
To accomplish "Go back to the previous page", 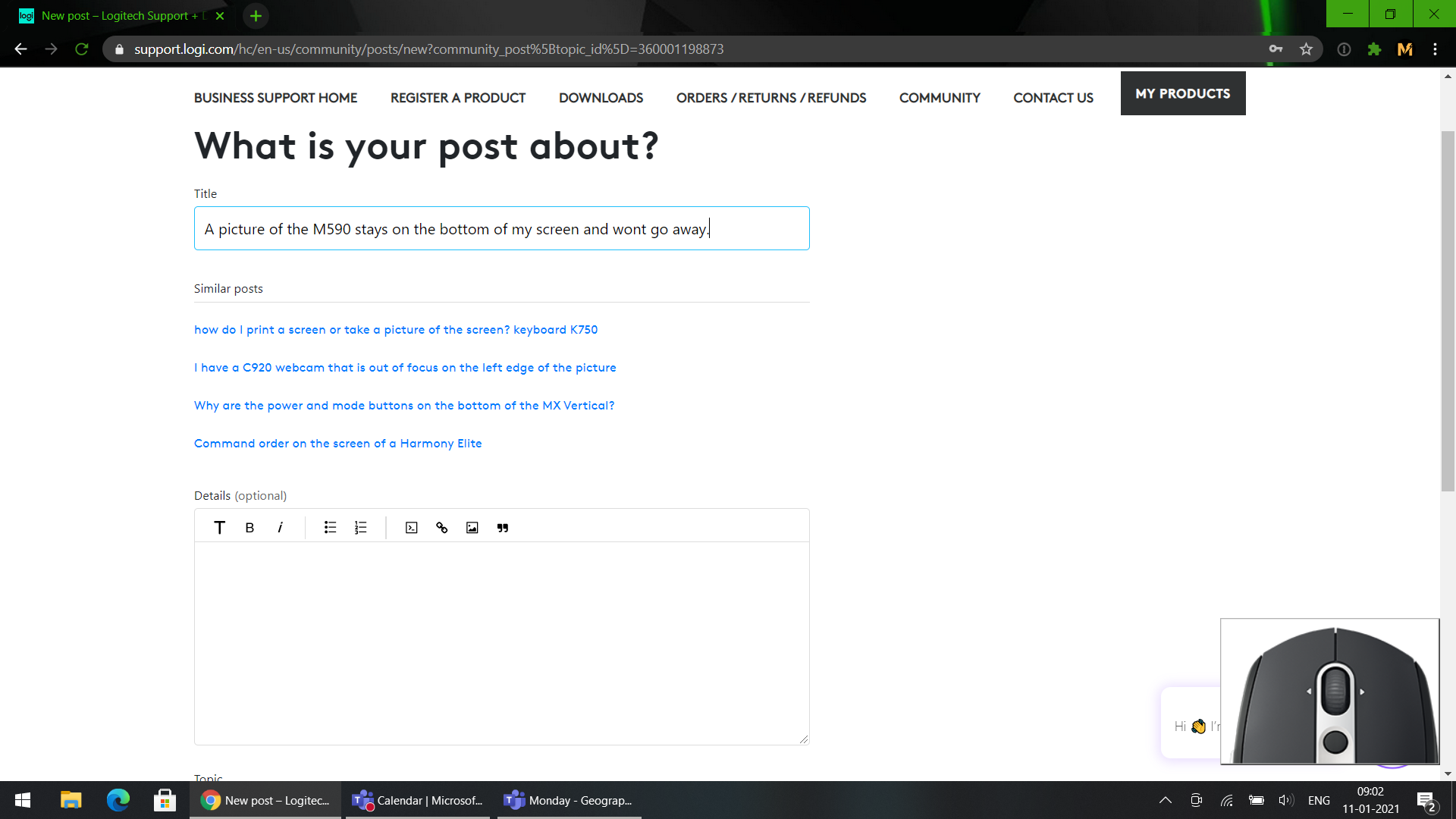I will 20,49.
